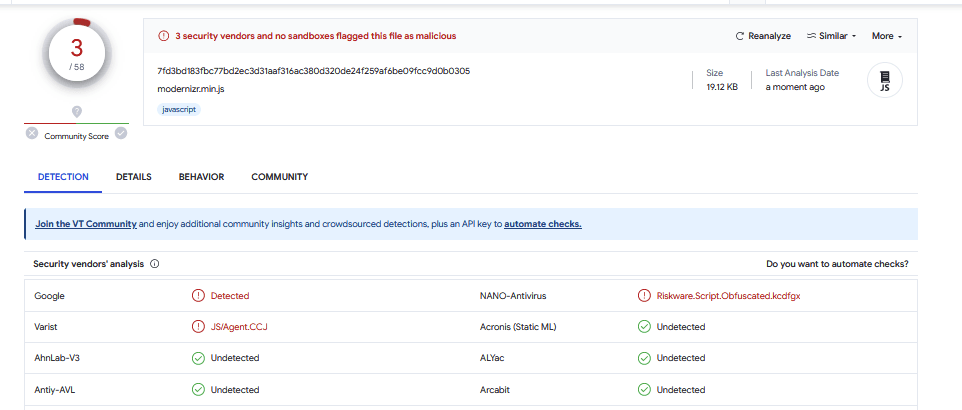Image resolution: width=962 pixels, height=410 pixels.
Task: Click the Reanalyze refresh icon
Action: (740, 36)
